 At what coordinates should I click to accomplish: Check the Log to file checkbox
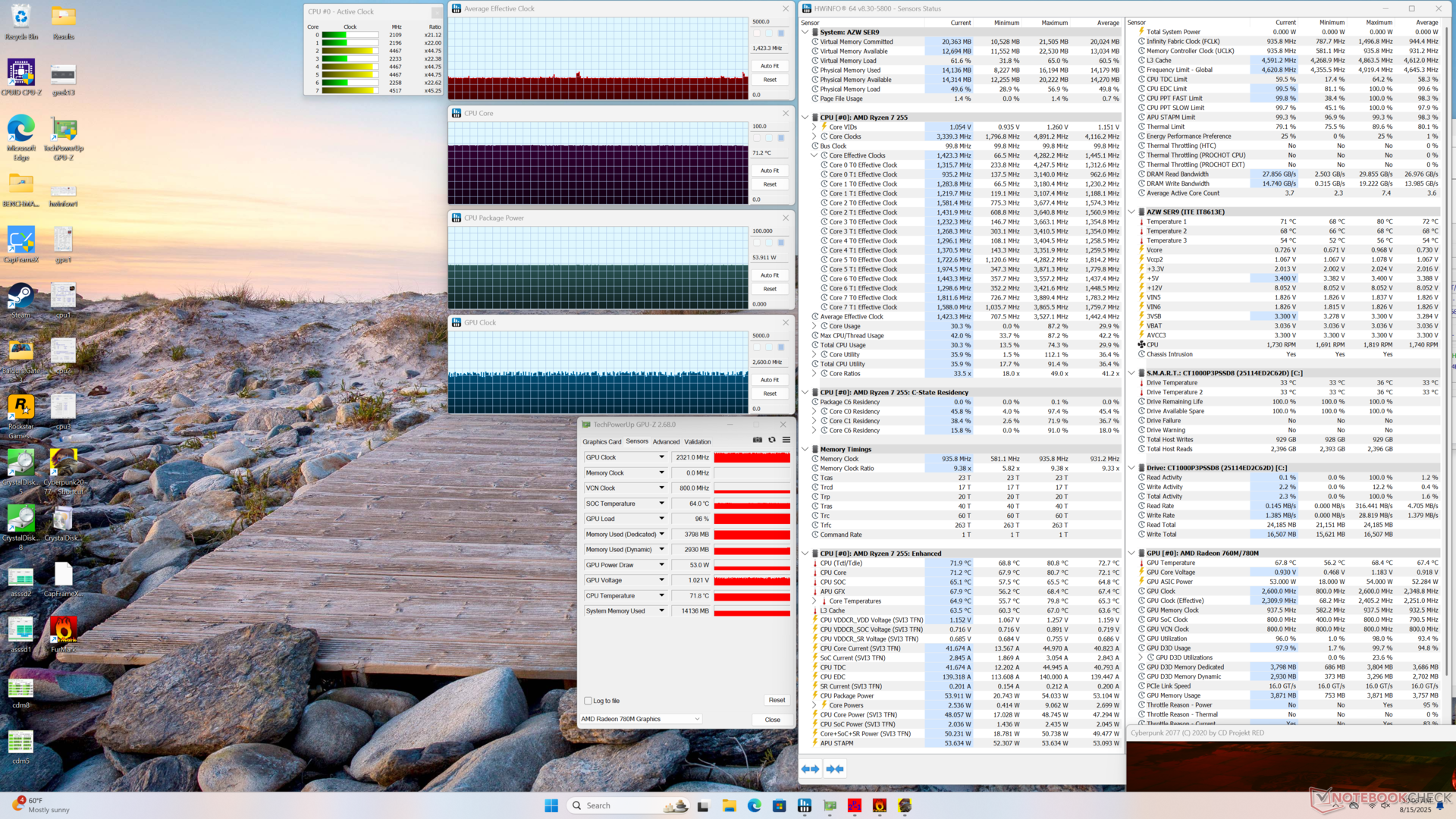[x=588, y=701]
